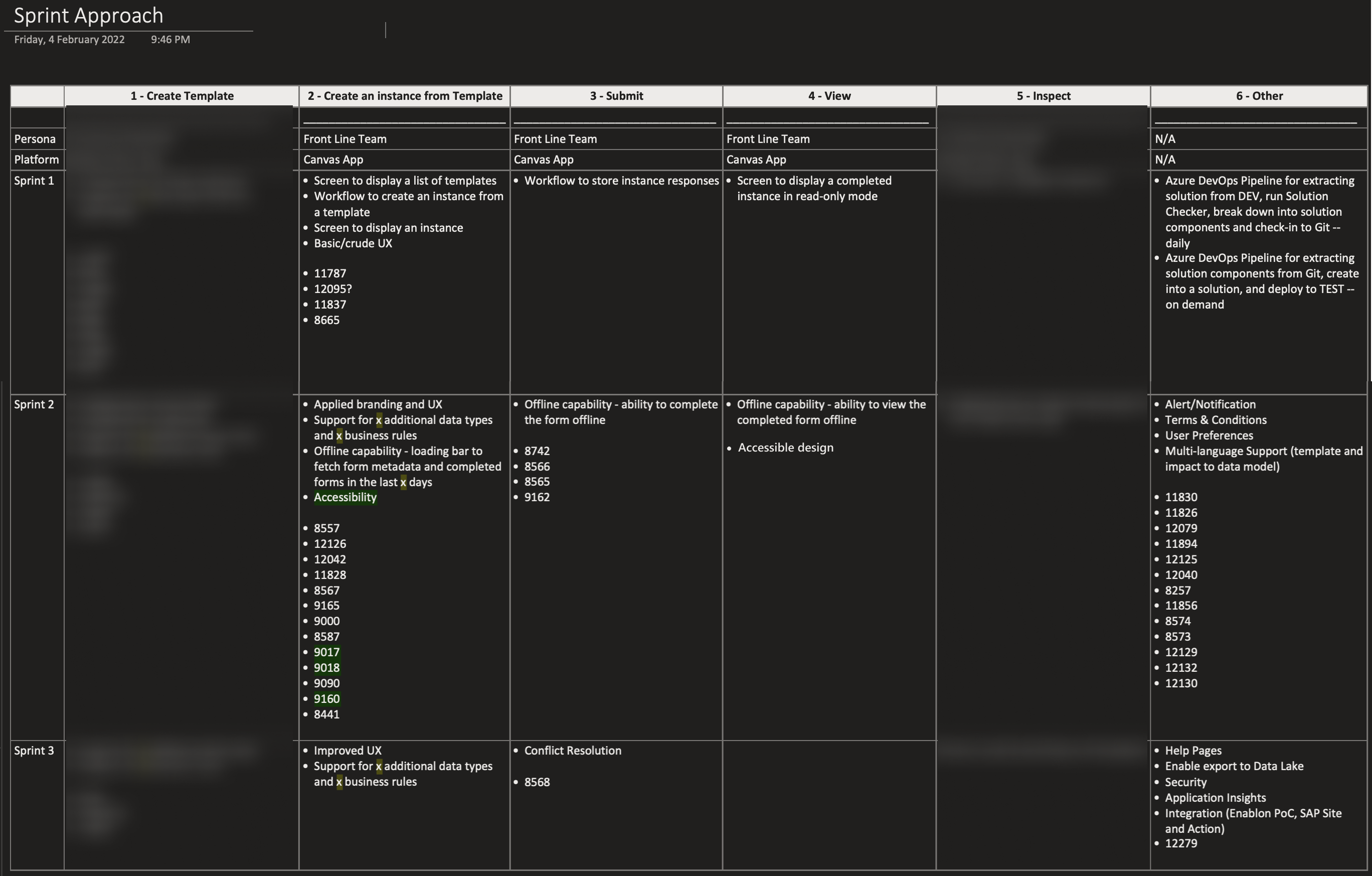Click the 'Front Line Team' Persona cell under Submit
The height and width of the screenshot is (876, 1372).
click(x=555, y=138)
